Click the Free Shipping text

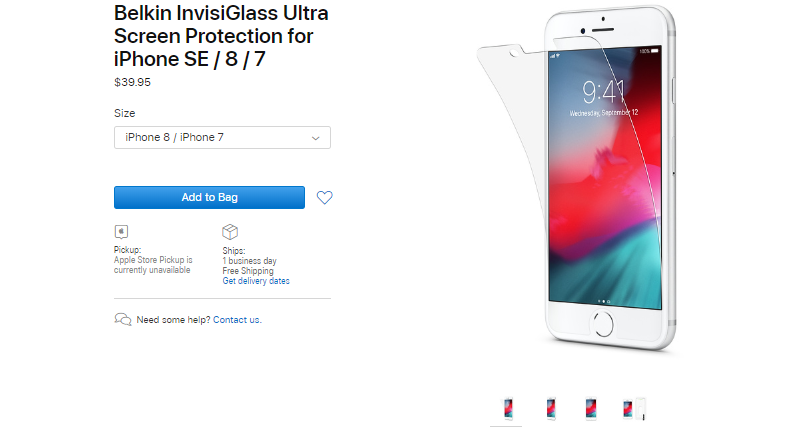pyautogui.click(x=248, y=271)
